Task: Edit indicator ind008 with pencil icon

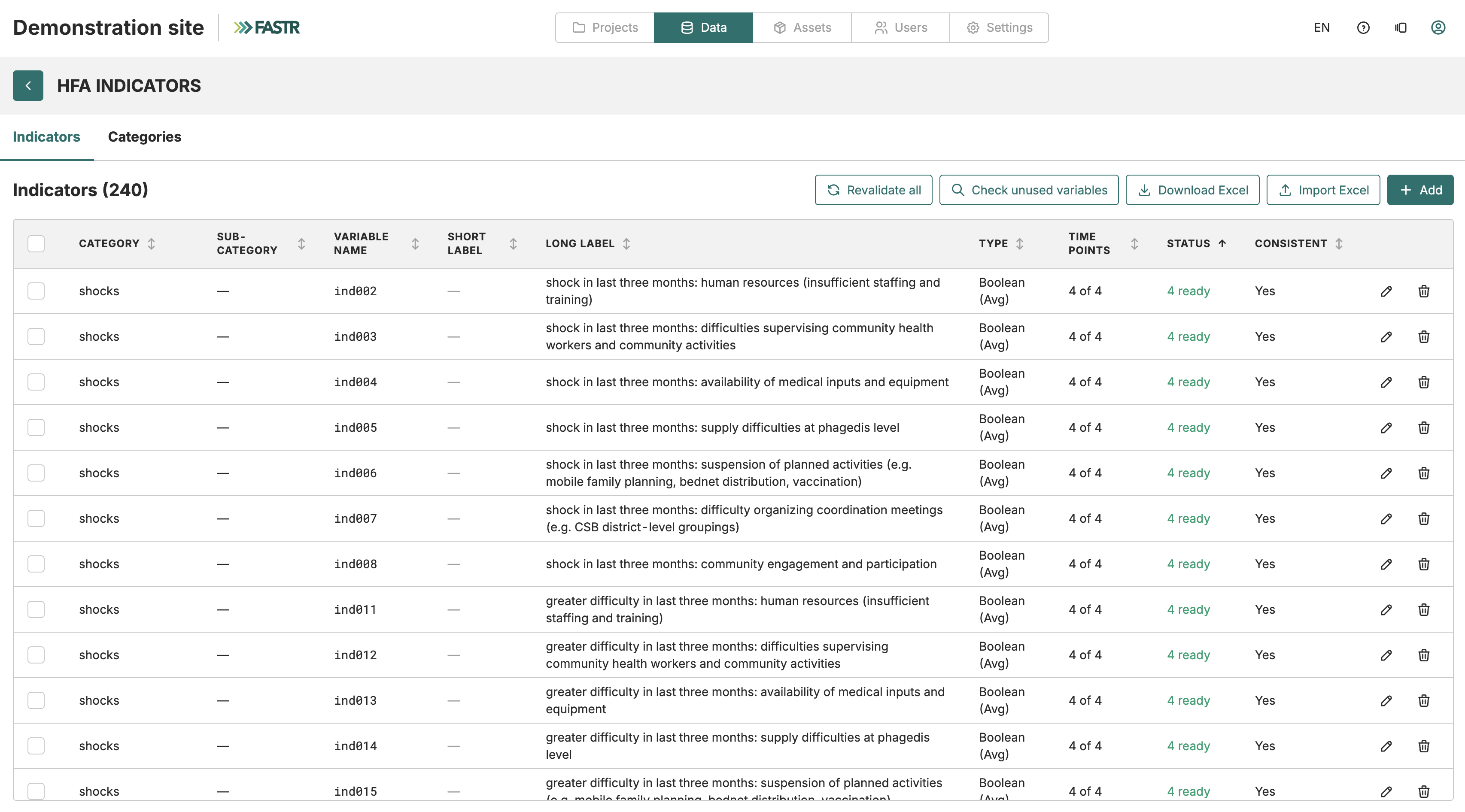Action: click(x=1386, y=564)
